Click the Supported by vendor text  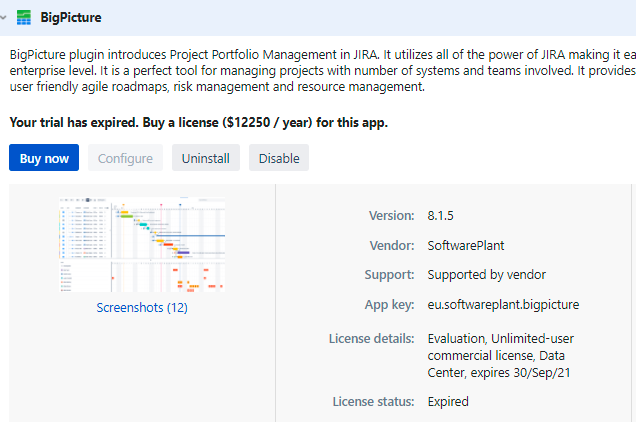pos(487,275)
